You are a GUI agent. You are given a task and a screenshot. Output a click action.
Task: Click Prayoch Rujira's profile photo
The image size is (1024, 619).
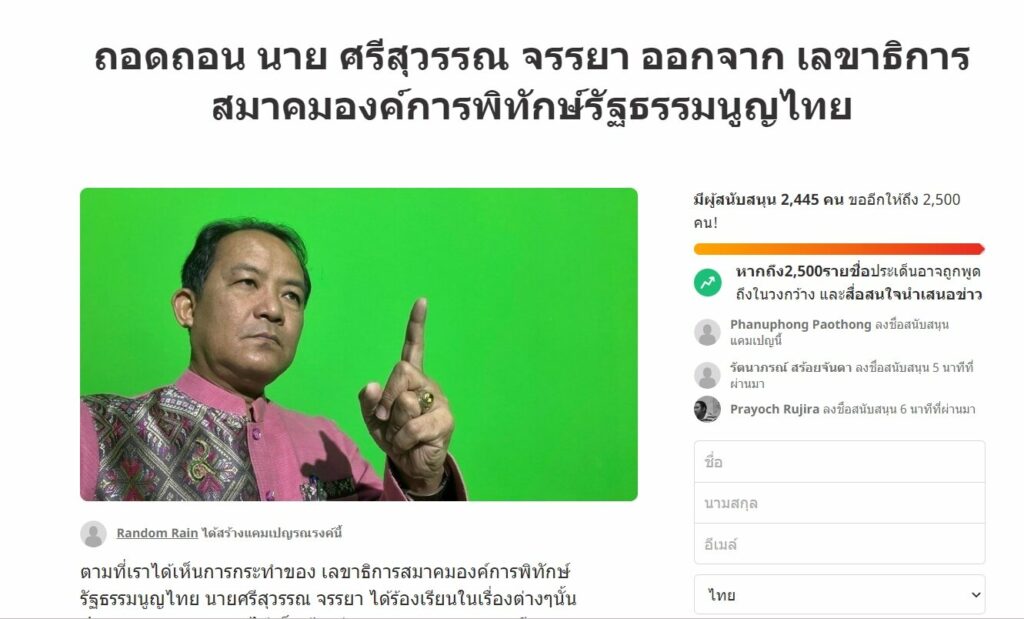point(707,409)
